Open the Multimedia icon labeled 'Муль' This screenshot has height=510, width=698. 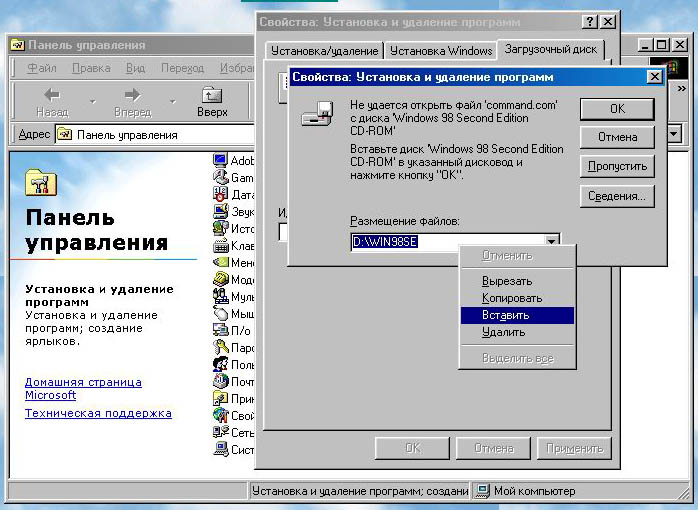[220, 296]
